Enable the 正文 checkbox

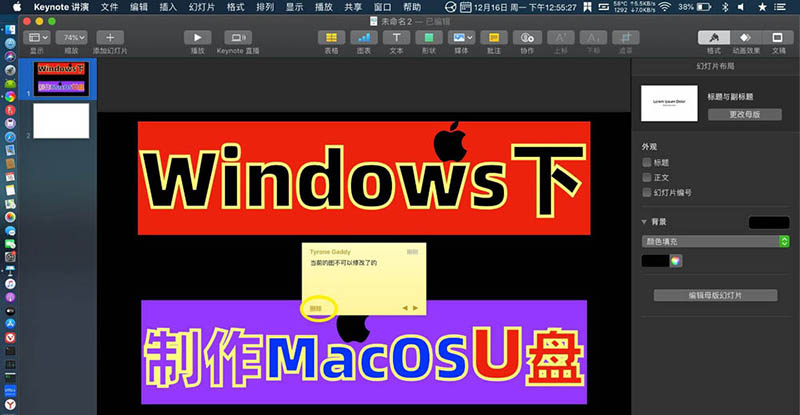pos(646,177)
